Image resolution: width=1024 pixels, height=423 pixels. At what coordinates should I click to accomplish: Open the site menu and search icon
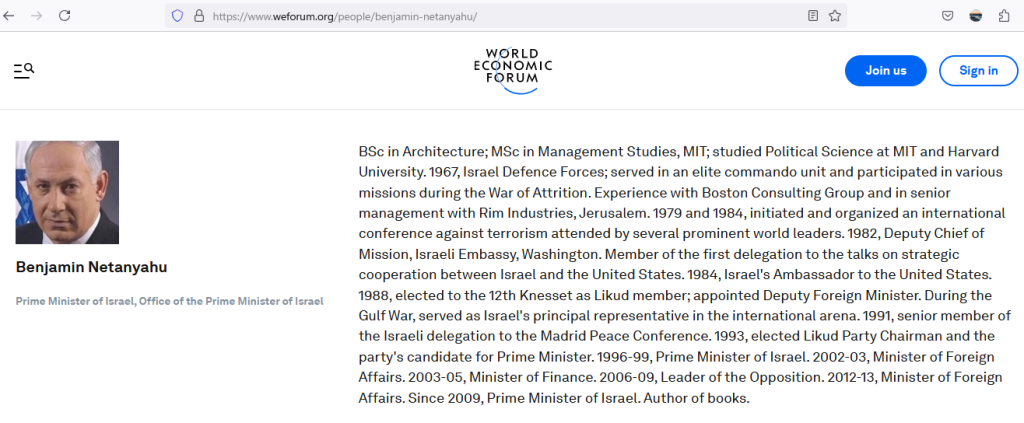(24, 70)
